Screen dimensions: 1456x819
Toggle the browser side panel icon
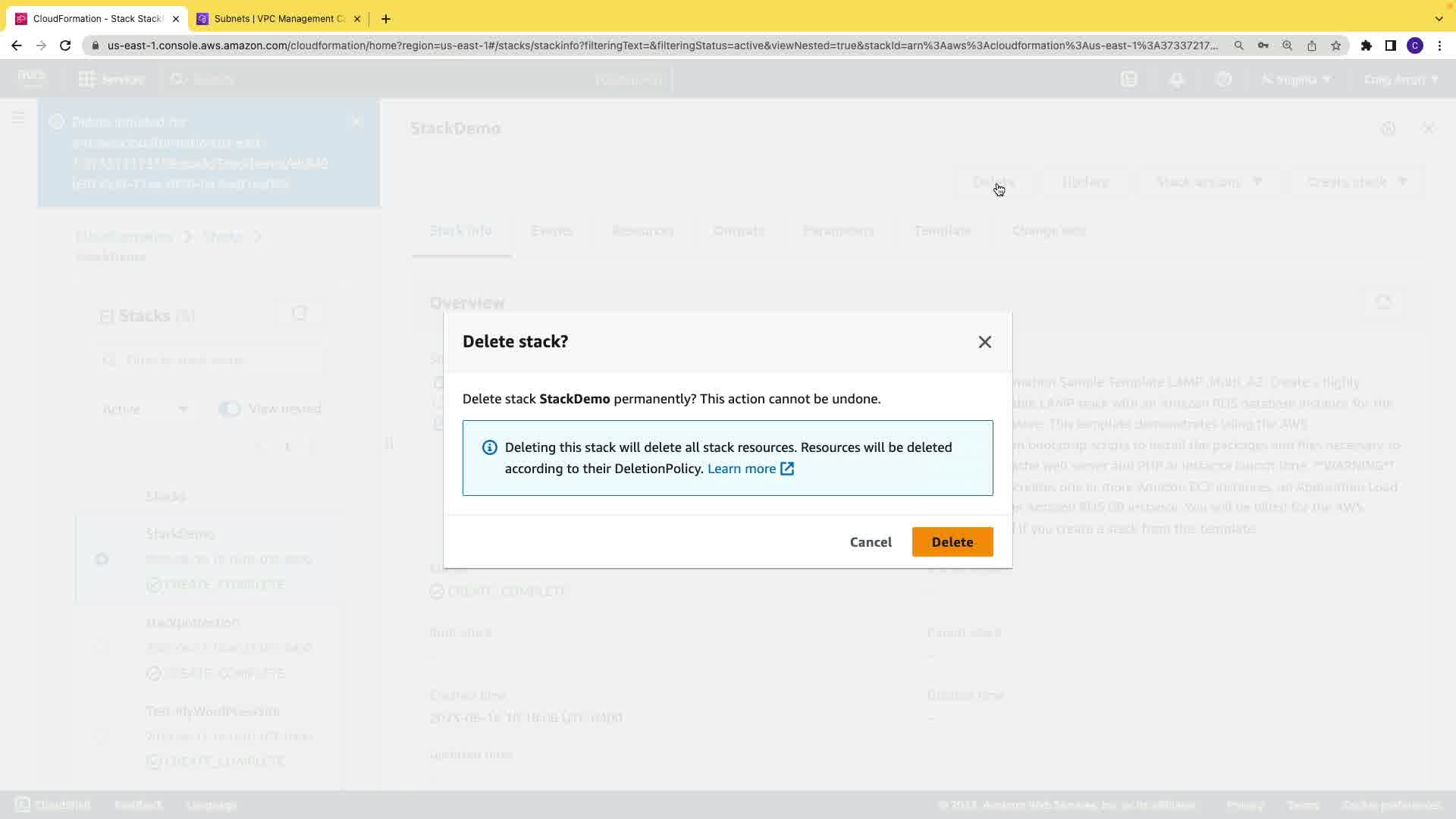tap(1390, 45)
